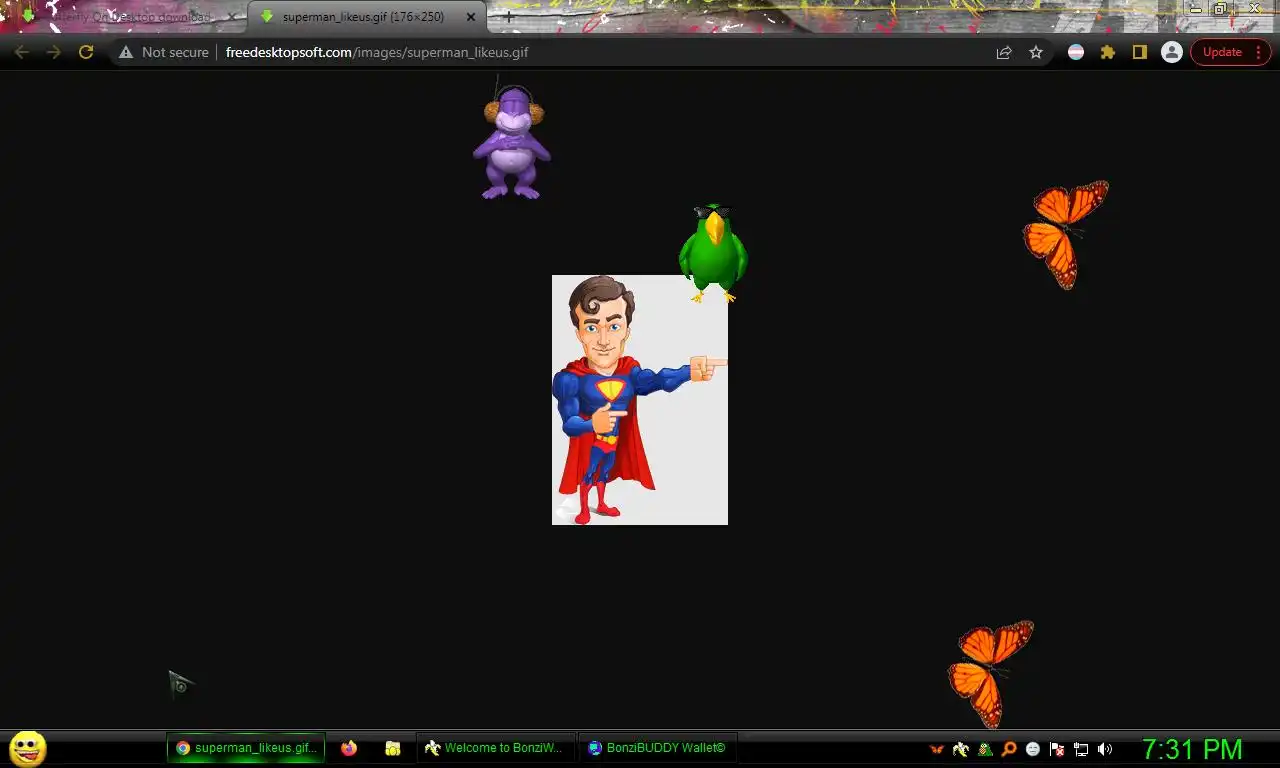
Task: Bookmark this page with the star icon
Action: click(1036, 52)
